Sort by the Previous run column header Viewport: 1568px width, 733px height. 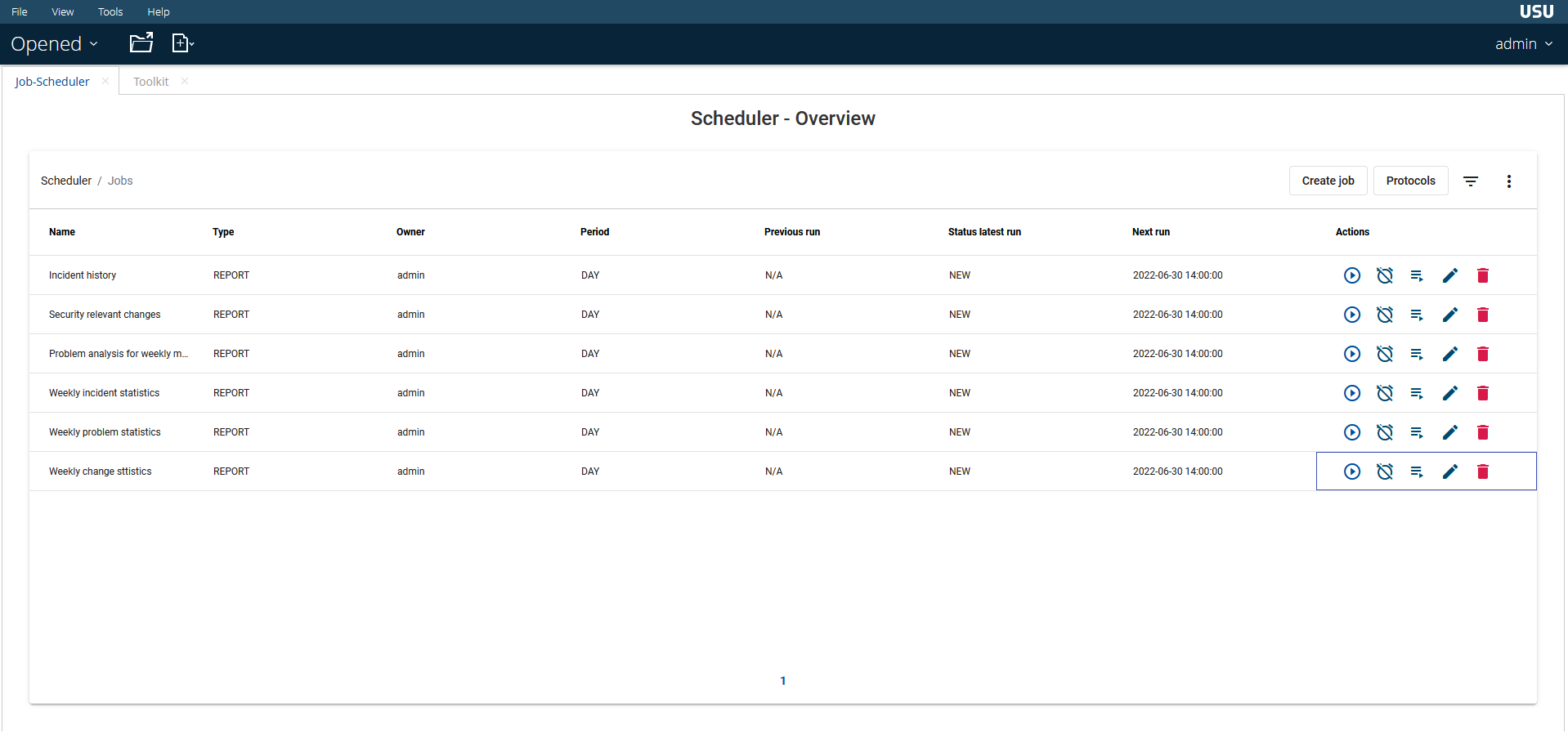coord(792,232)
